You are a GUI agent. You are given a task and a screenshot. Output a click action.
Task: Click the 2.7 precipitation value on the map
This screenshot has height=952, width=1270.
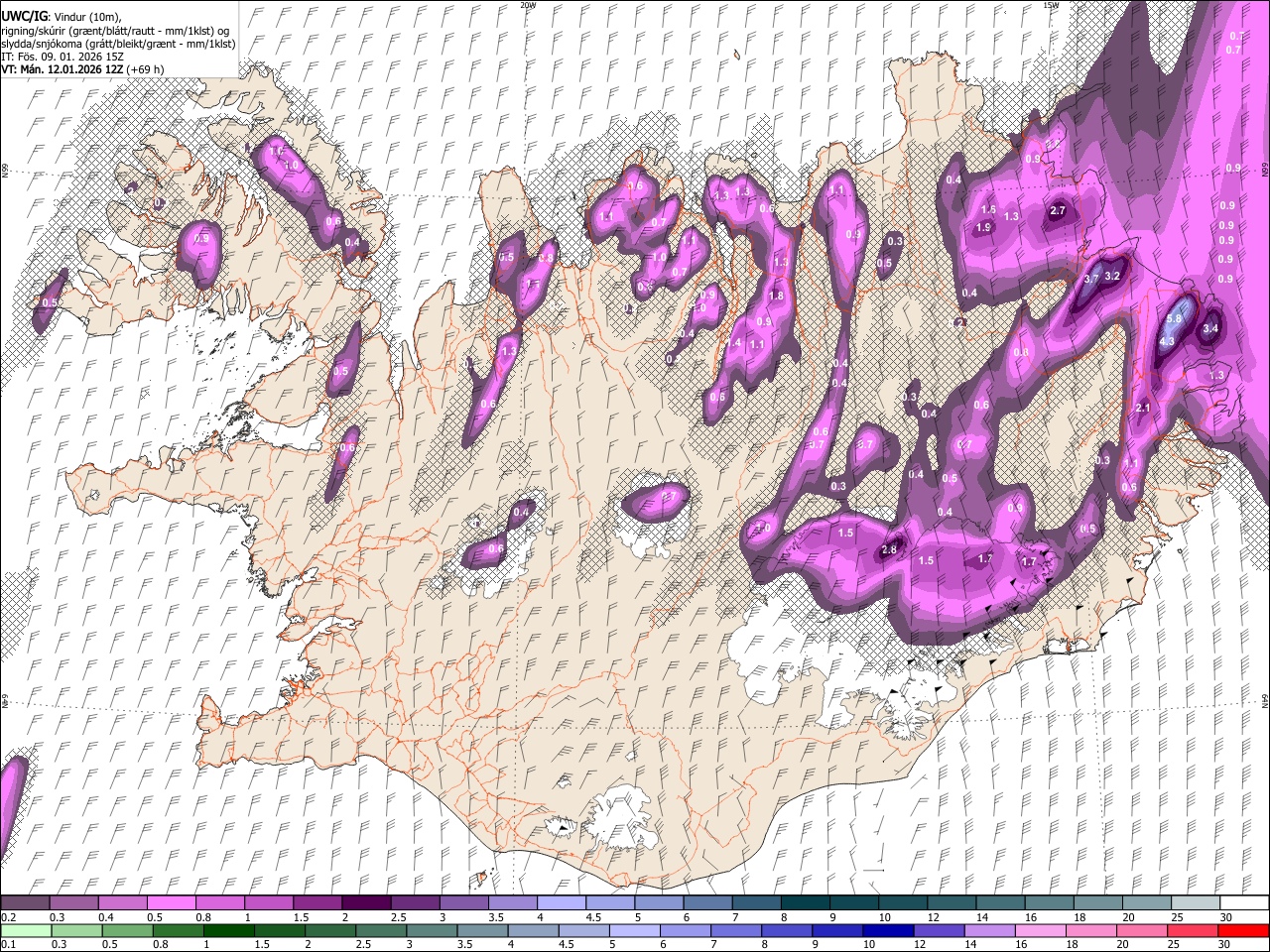point(1058,210)
